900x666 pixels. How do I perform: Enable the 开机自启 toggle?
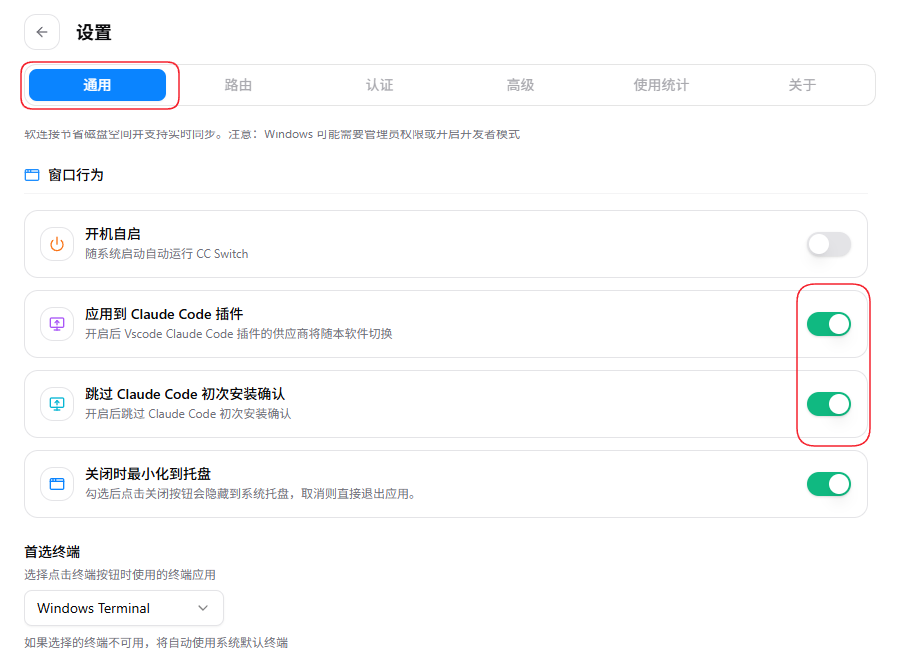click(x=828, y=244)
